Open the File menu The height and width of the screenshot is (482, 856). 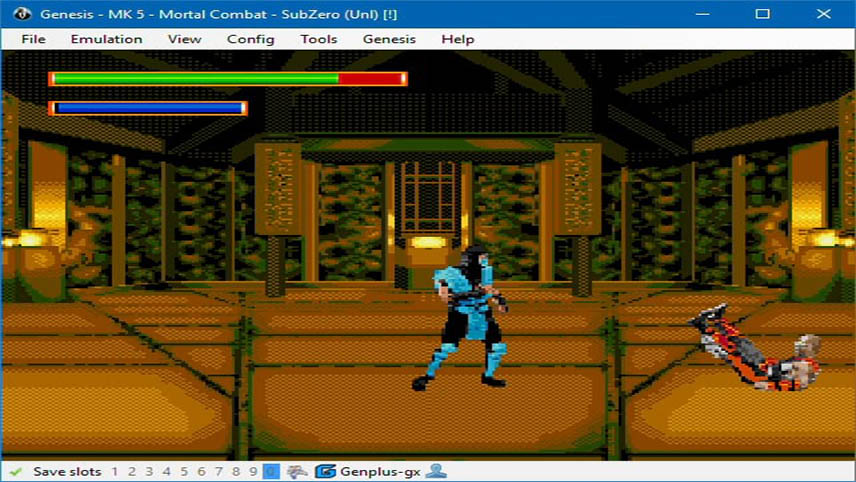coord(33,39)
